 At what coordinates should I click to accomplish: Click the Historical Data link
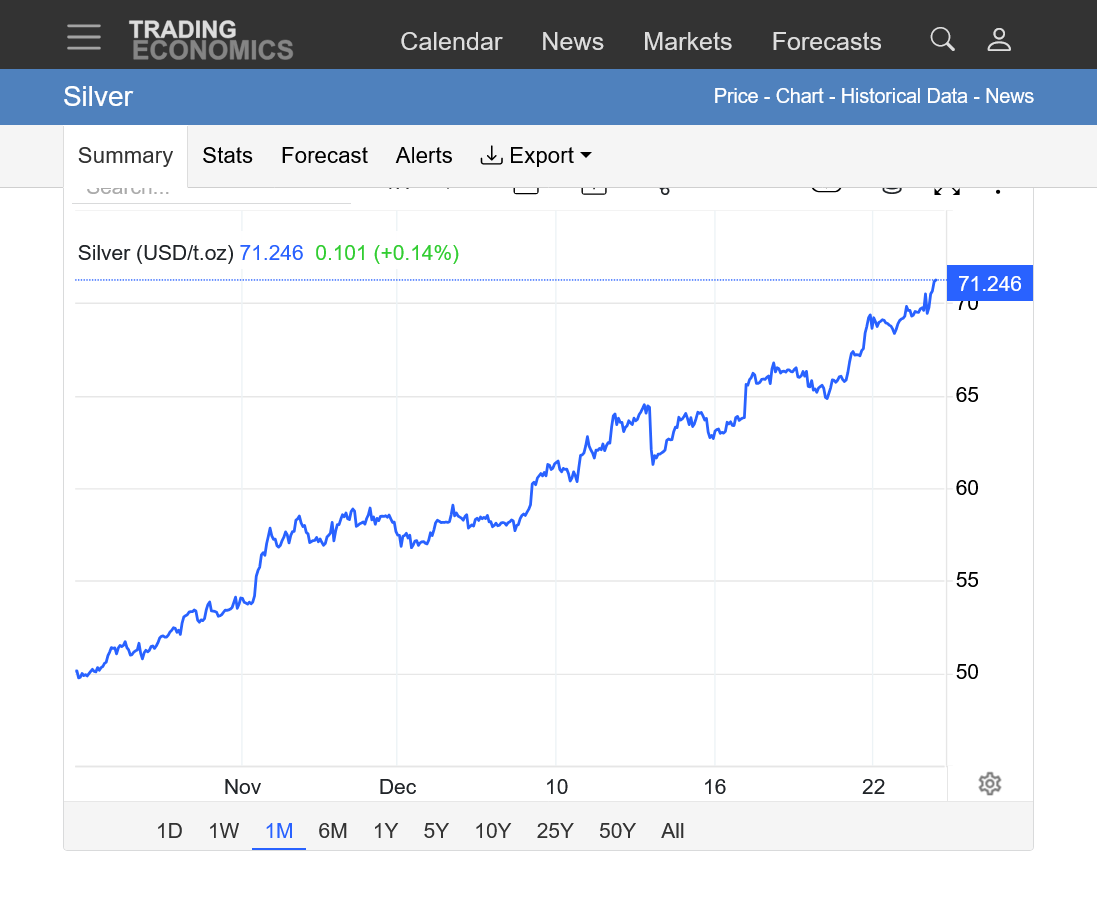click(x=903, y=97)
